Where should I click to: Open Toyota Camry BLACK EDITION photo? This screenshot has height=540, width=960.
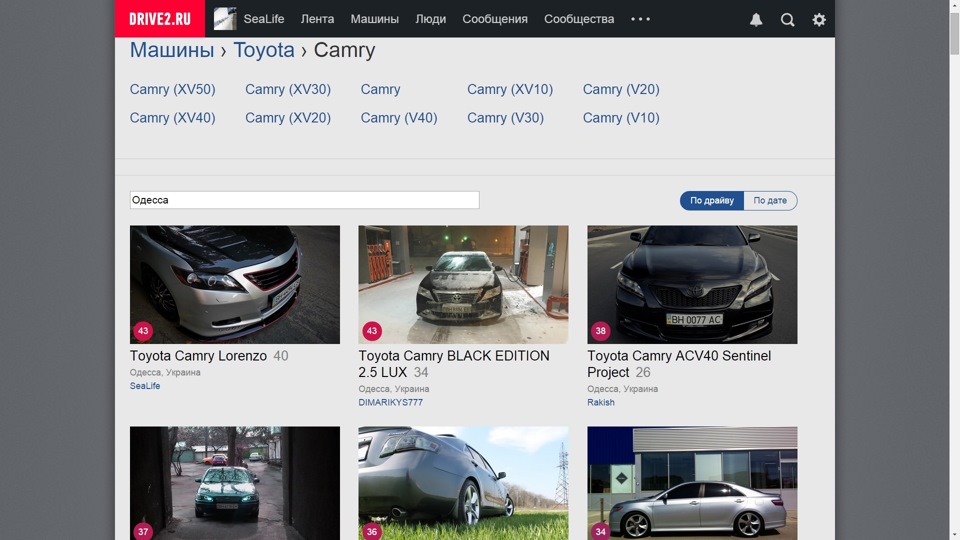point(463,285)
